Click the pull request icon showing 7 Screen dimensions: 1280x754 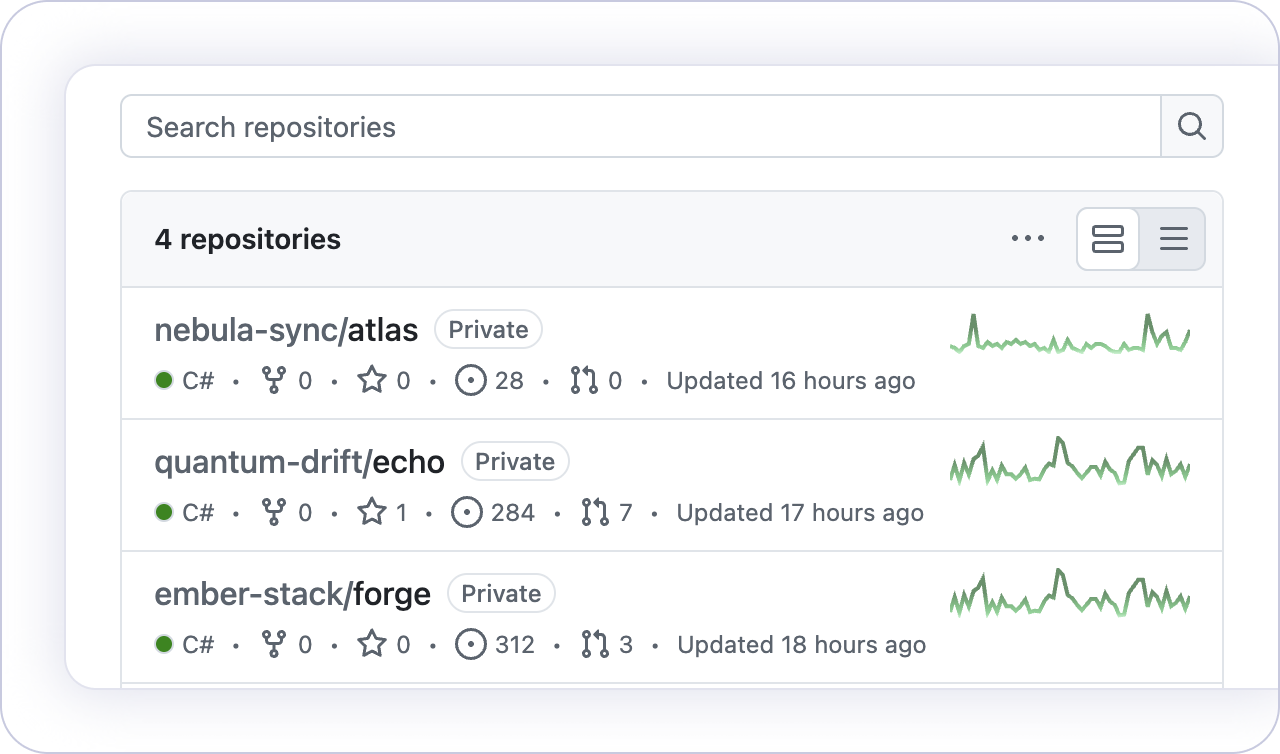pos(595,512)
